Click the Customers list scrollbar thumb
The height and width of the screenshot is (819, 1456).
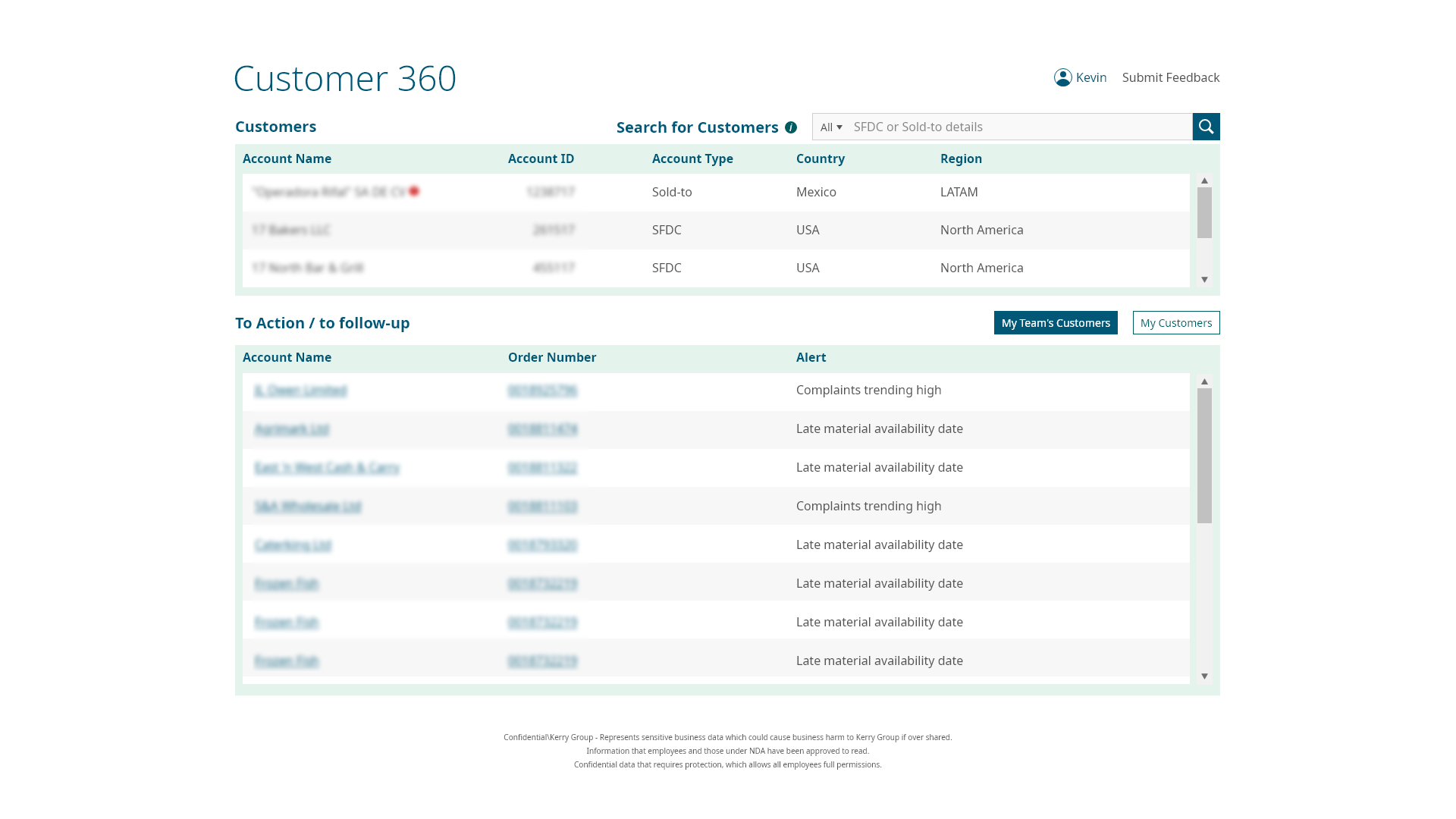pos(1204,212)
